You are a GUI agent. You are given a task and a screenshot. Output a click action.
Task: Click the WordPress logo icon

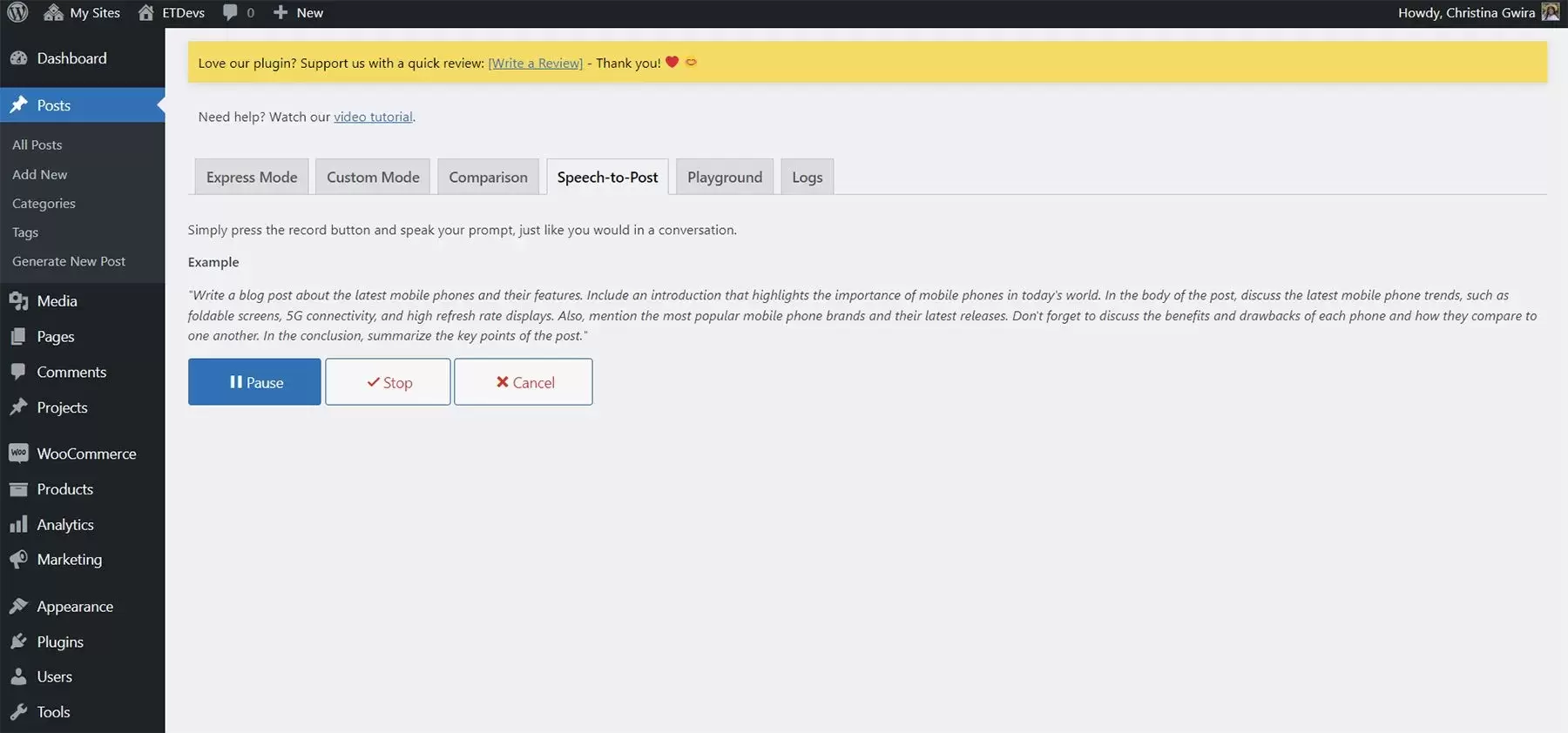click(17, 12)
